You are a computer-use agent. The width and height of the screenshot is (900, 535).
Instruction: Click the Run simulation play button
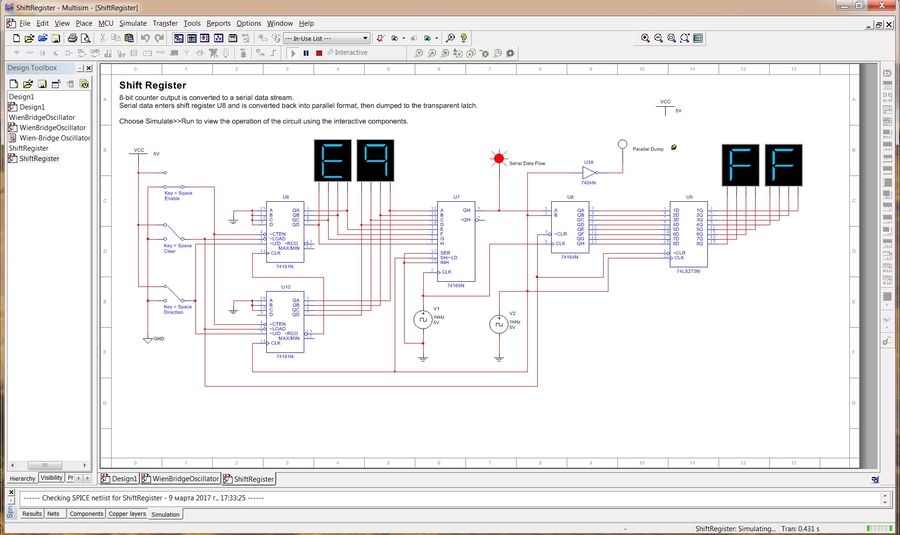(x=294, y=52)
